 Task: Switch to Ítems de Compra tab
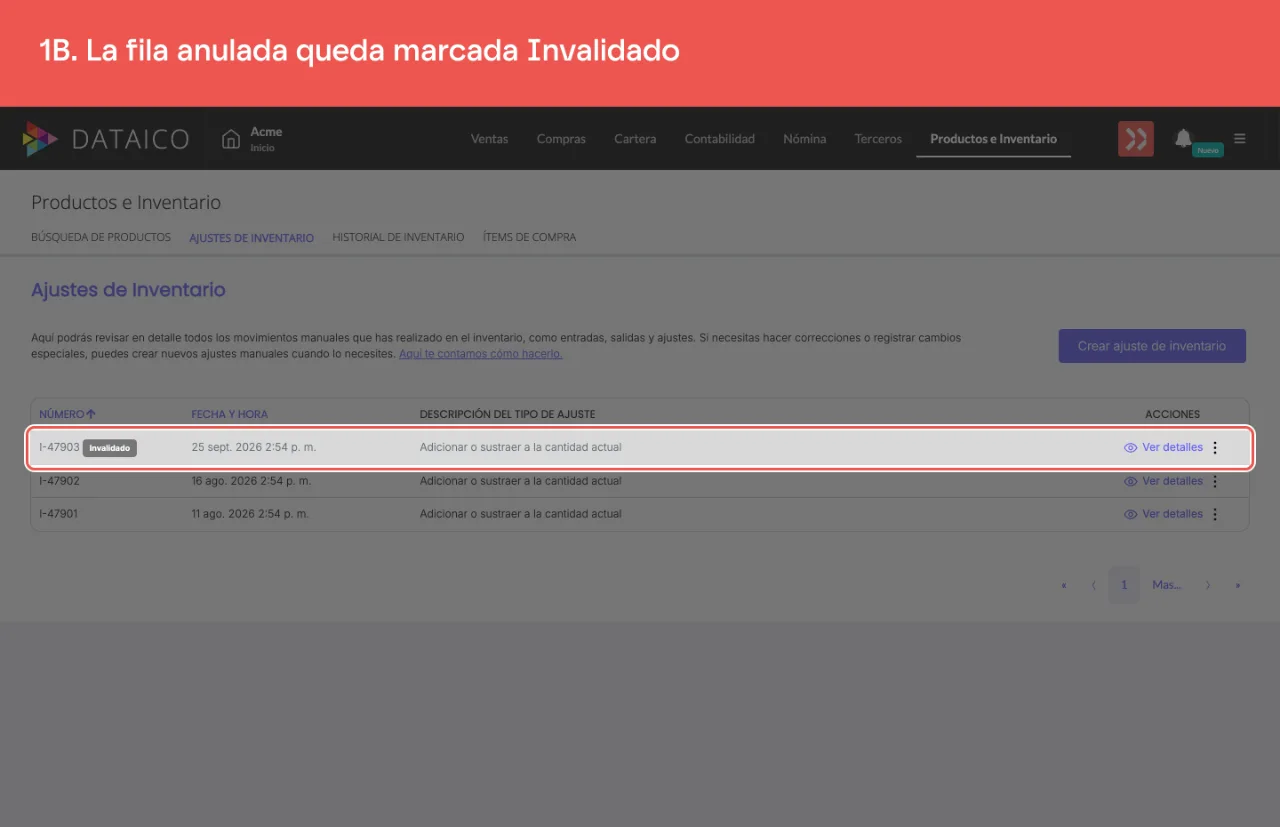tap(529, 238)
